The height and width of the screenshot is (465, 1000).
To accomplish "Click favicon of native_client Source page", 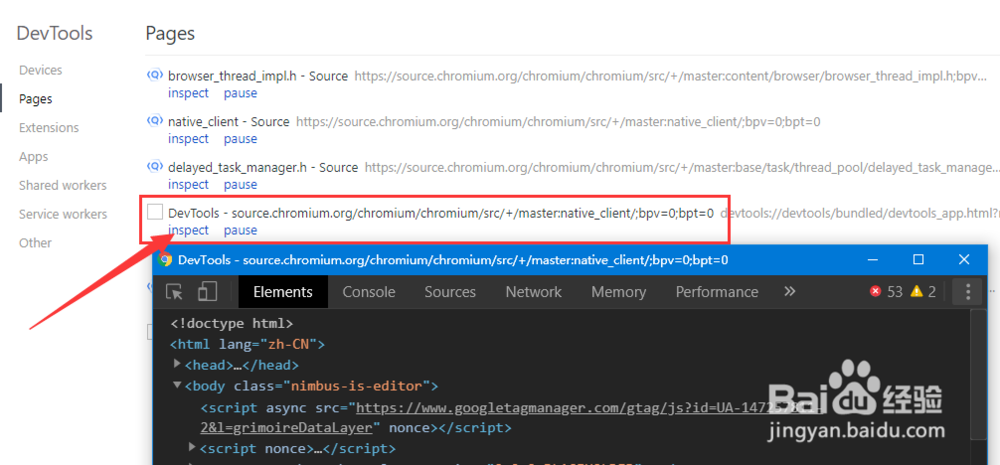I will click(x=155, y=121).
